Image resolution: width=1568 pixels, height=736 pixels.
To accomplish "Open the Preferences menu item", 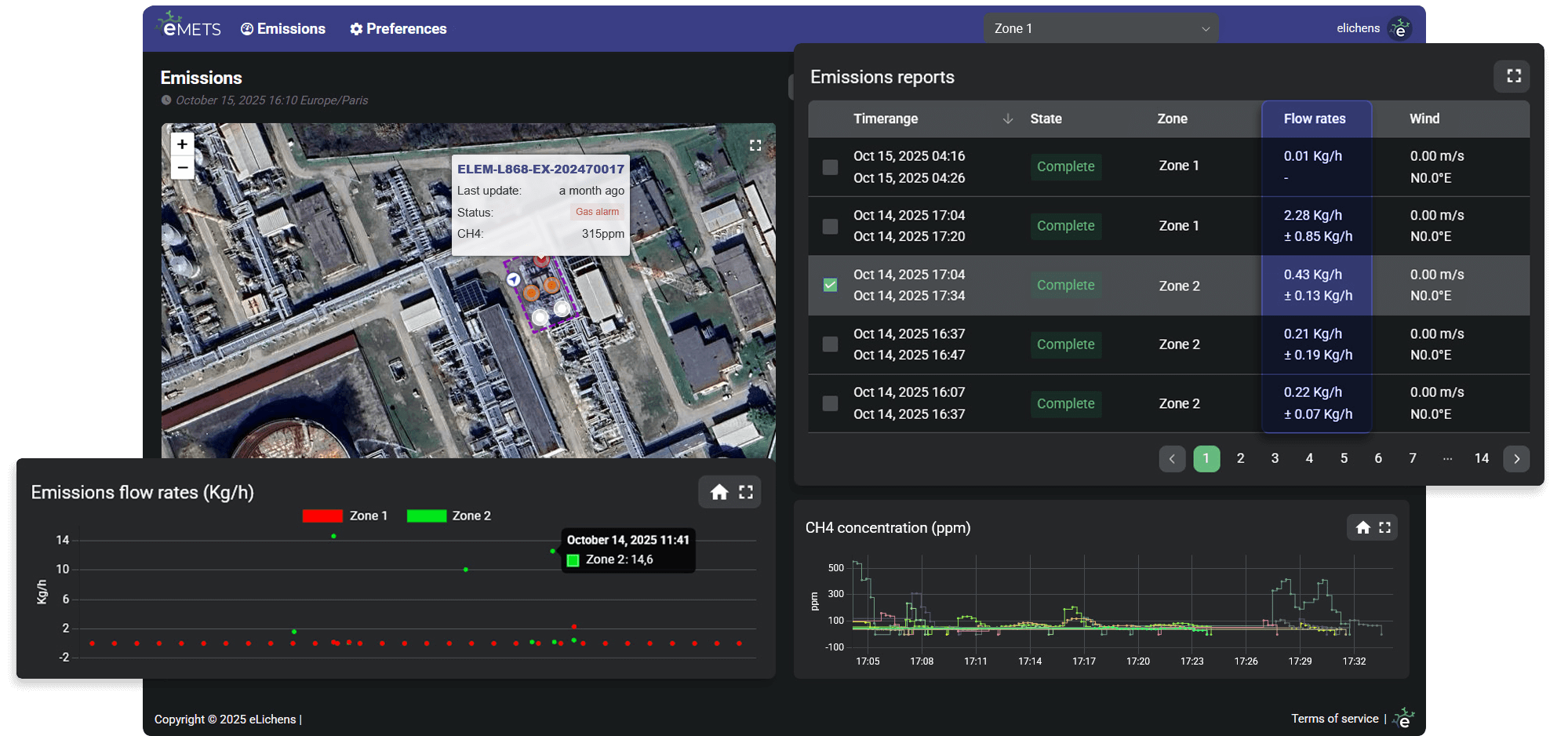I will 398,28.
